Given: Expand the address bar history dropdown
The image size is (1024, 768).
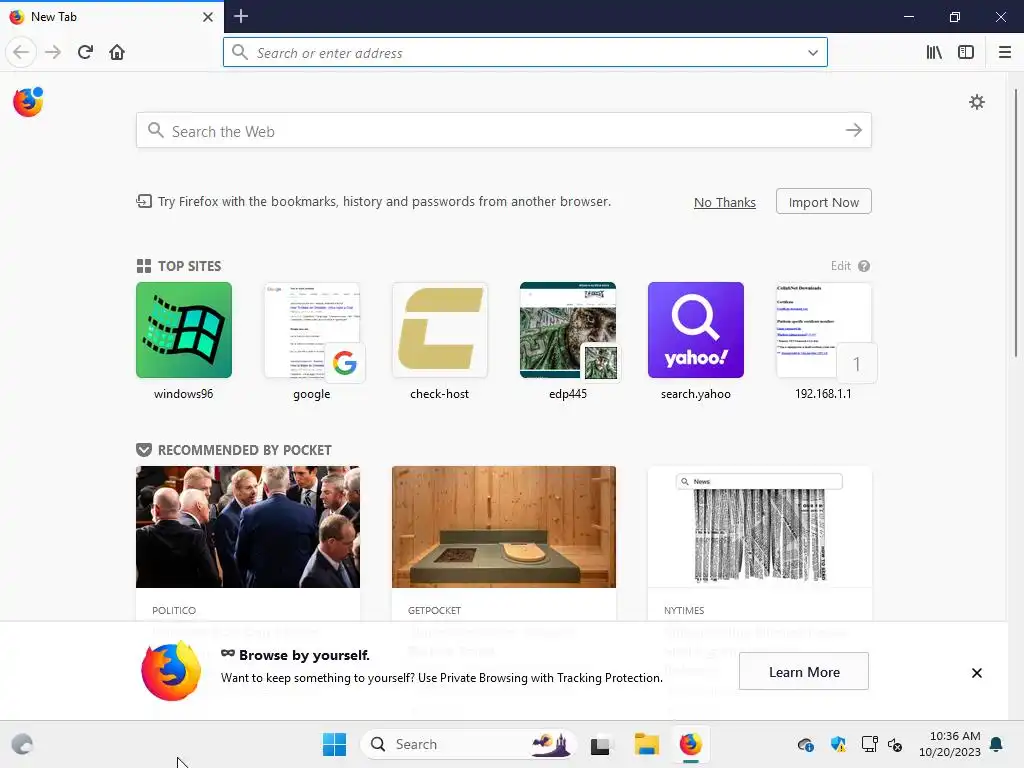Looking at the screenshot, I should tap(812, 53).
